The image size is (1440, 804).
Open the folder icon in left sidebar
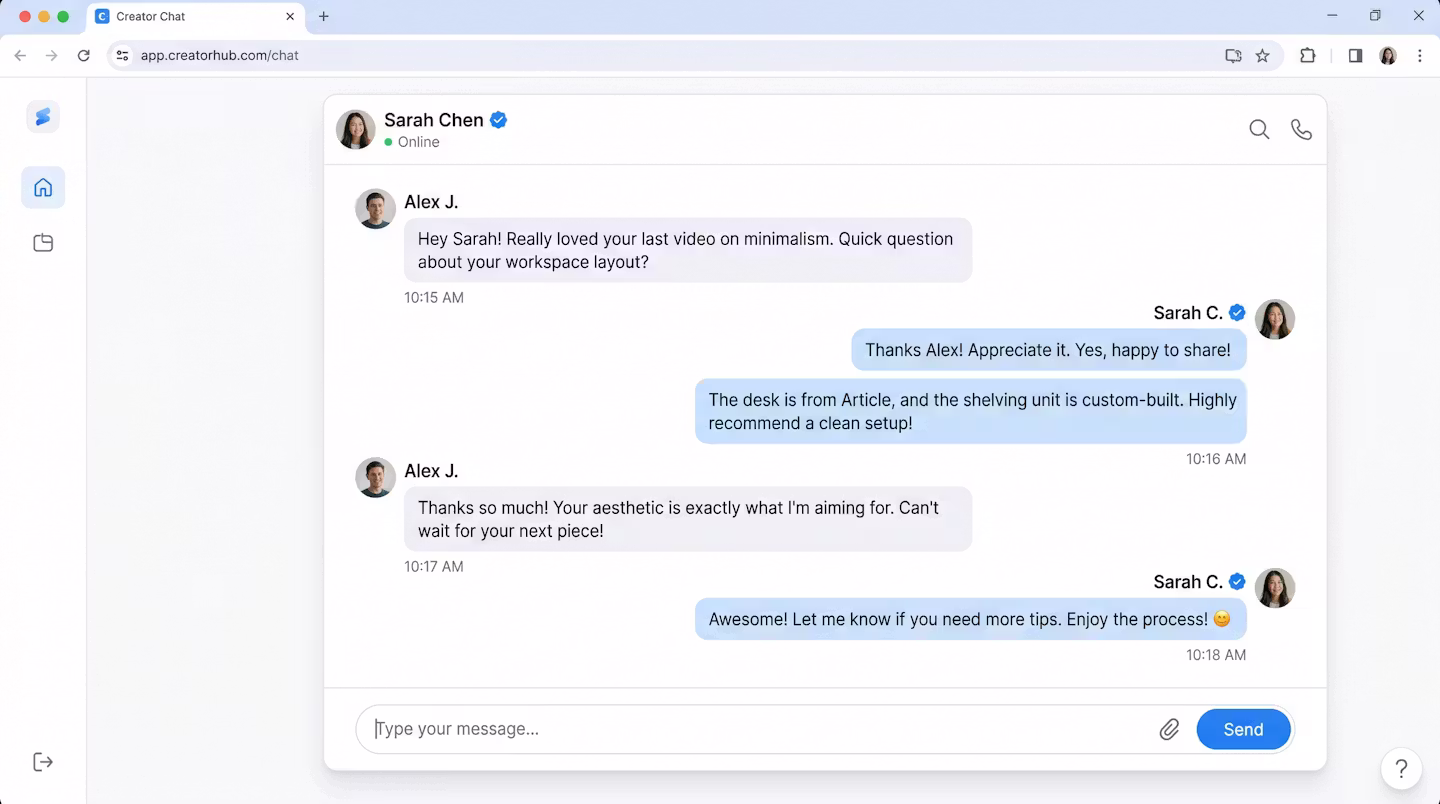(x=43, y=243)
